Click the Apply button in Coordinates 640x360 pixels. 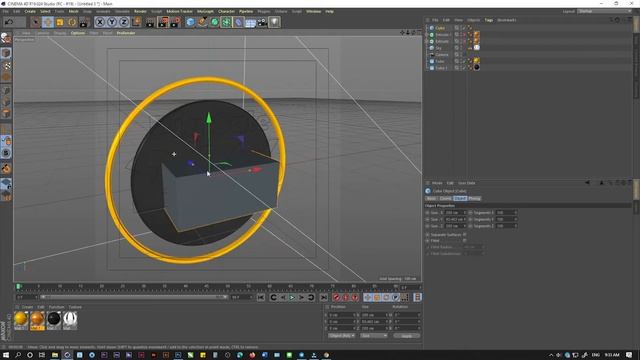(x=407, y=336)
